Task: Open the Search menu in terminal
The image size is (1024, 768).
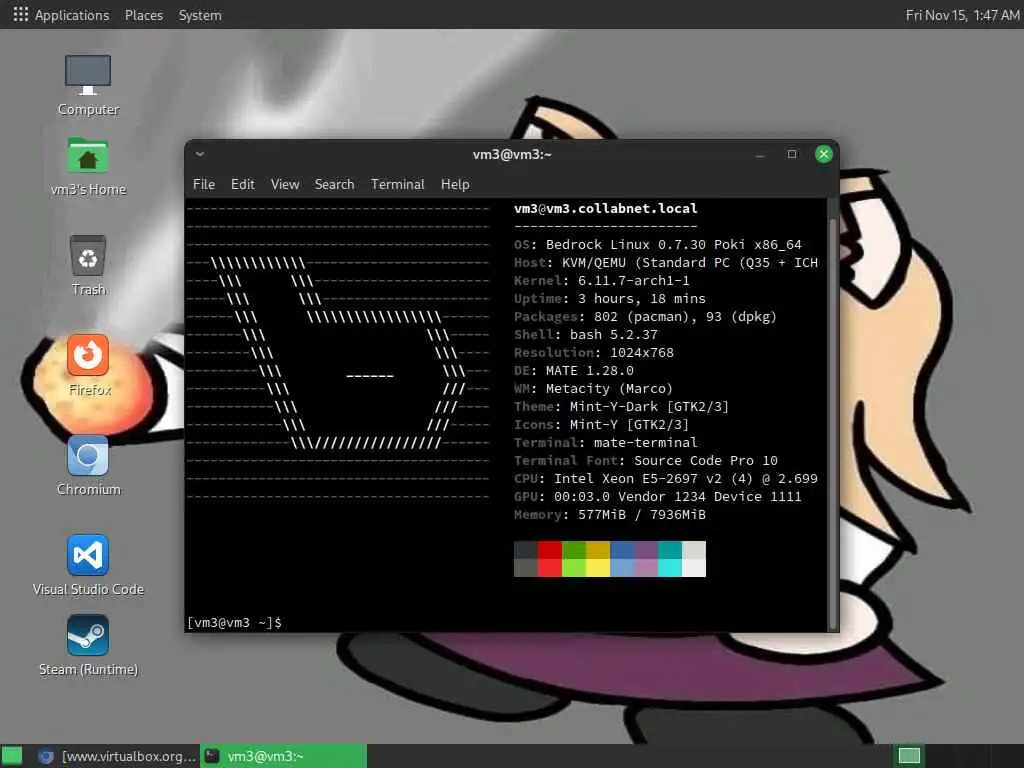Action: point(334,184)
